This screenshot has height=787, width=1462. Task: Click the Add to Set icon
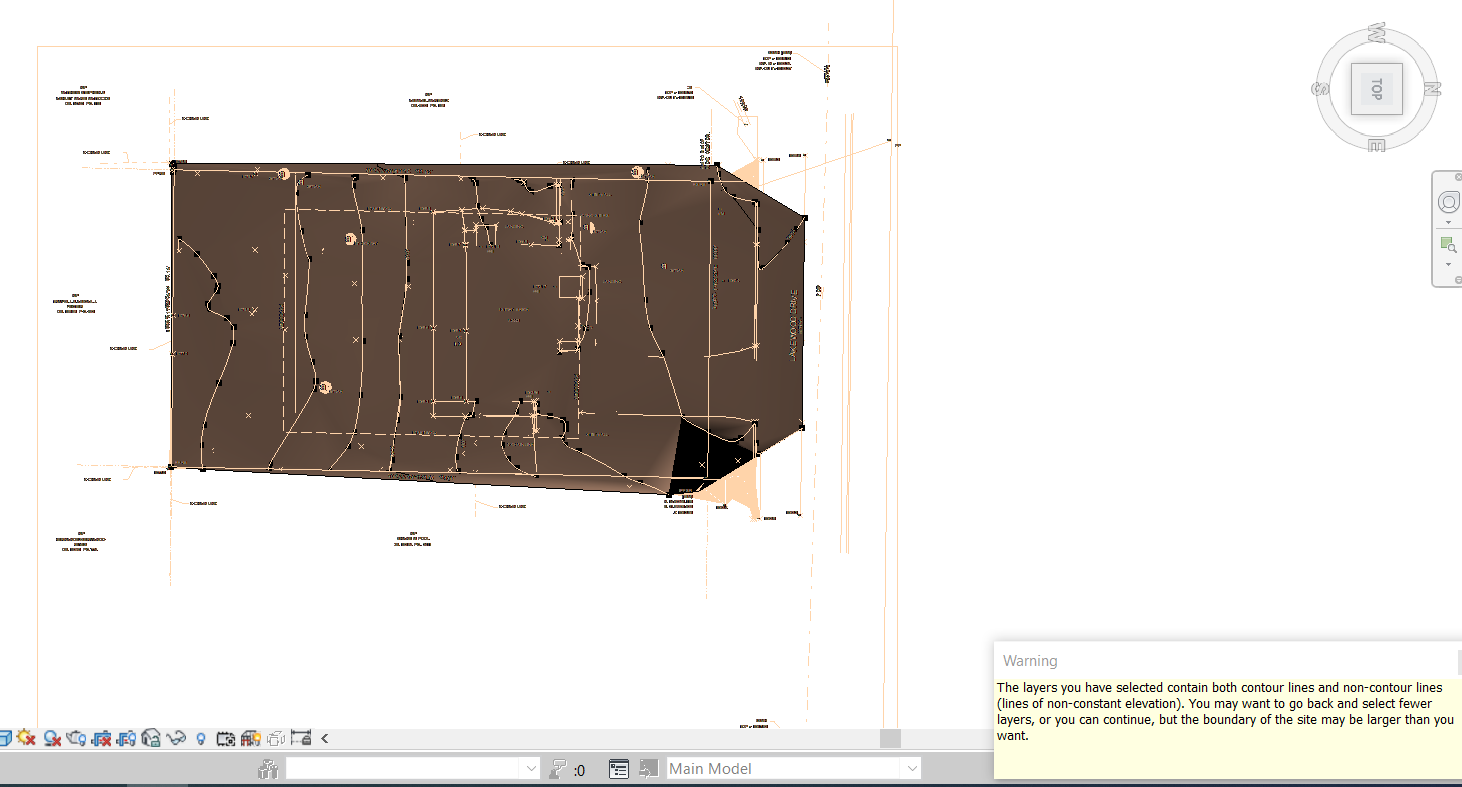[650, 768]
